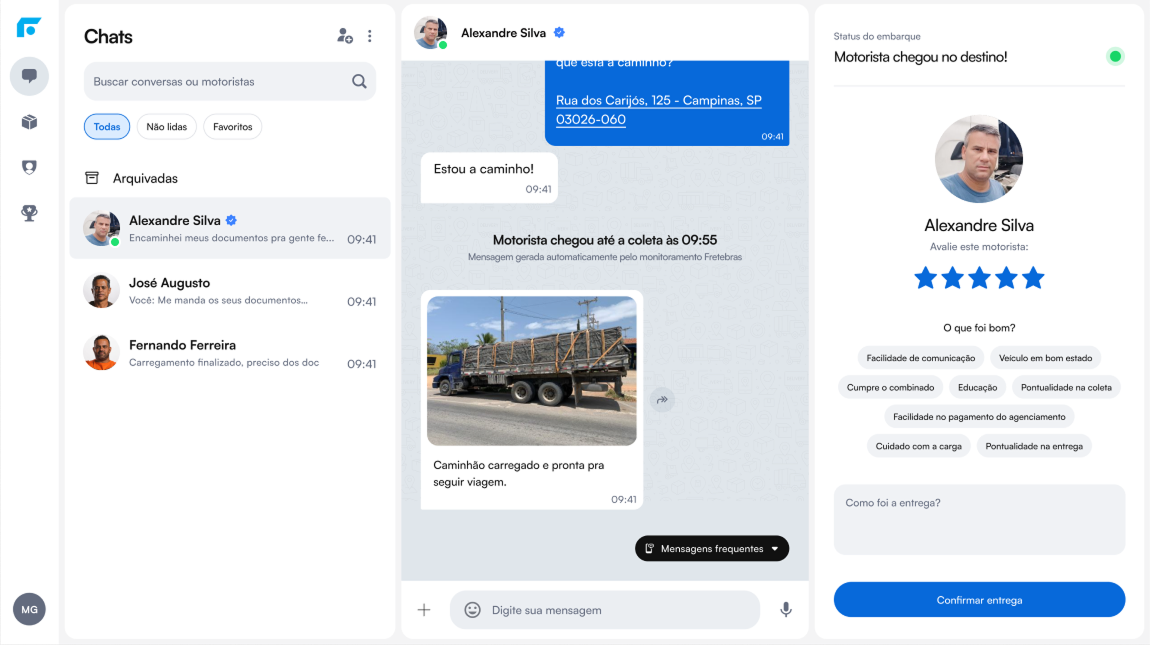Open the three-dot menu in Chats header

pos(370,36)
